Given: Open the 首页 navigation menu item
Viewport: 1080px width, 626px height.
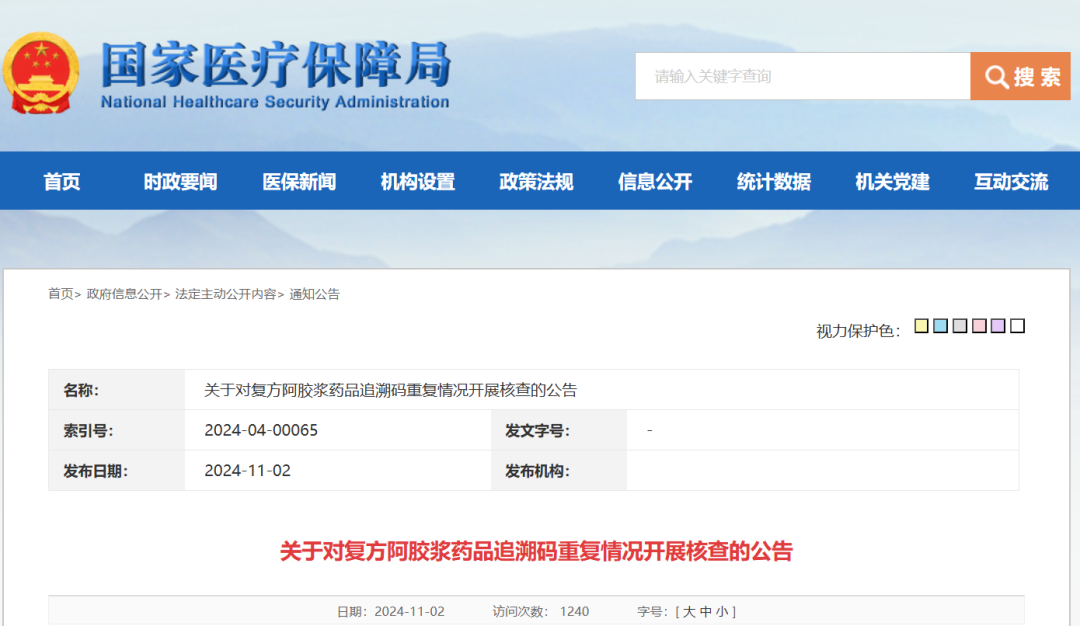Looking at the screenshot, I should 62,182.
